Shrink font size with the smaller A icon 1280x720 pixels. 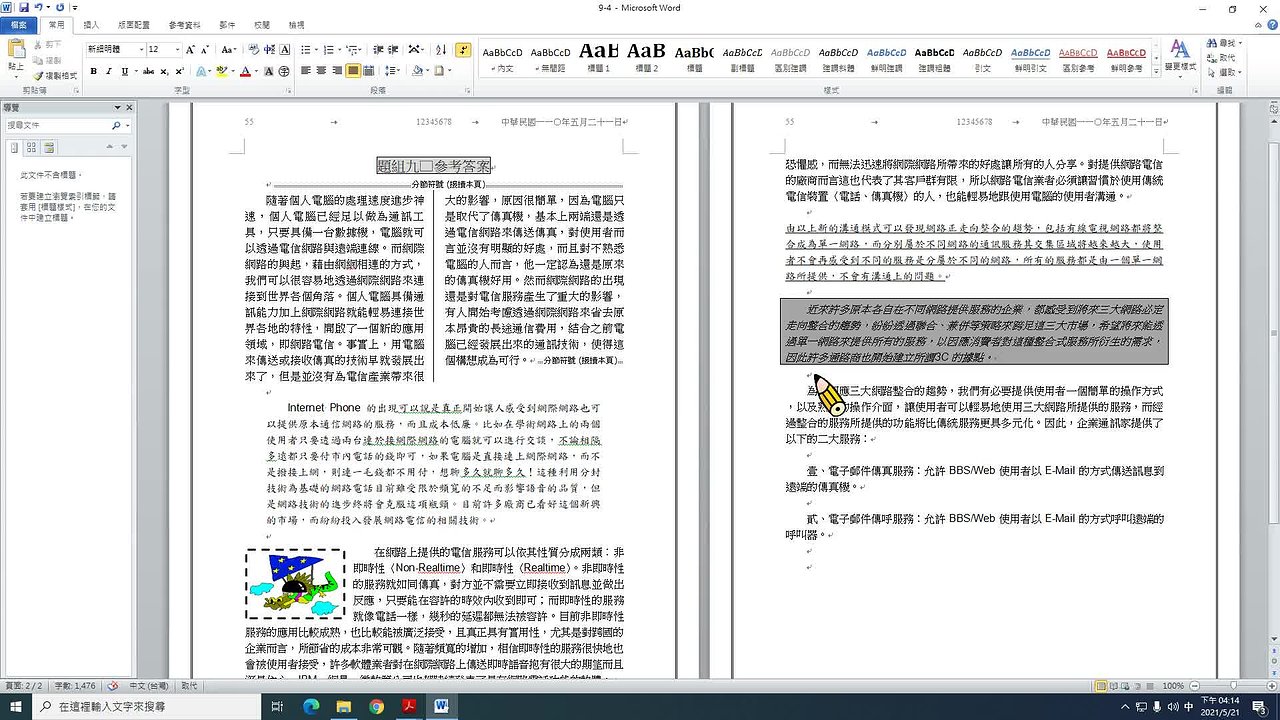tap(207, 49)
